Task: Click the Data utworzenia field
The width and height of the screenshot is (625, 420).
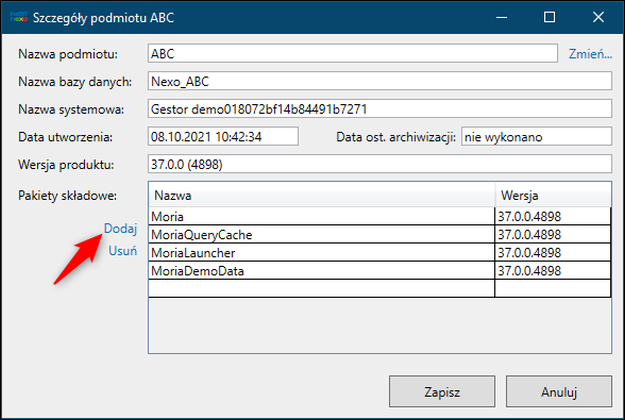Action: point(223,137)
